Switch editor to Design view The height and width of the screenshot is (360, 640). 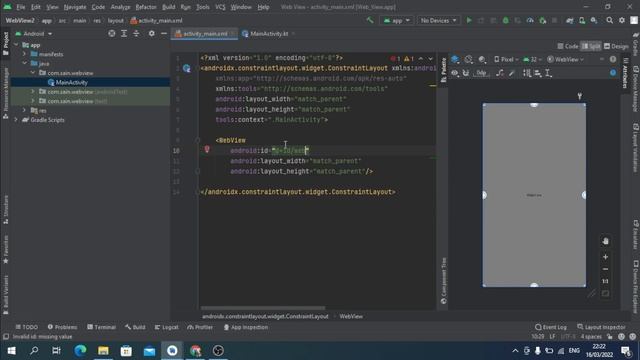click(x=616, y=46)
